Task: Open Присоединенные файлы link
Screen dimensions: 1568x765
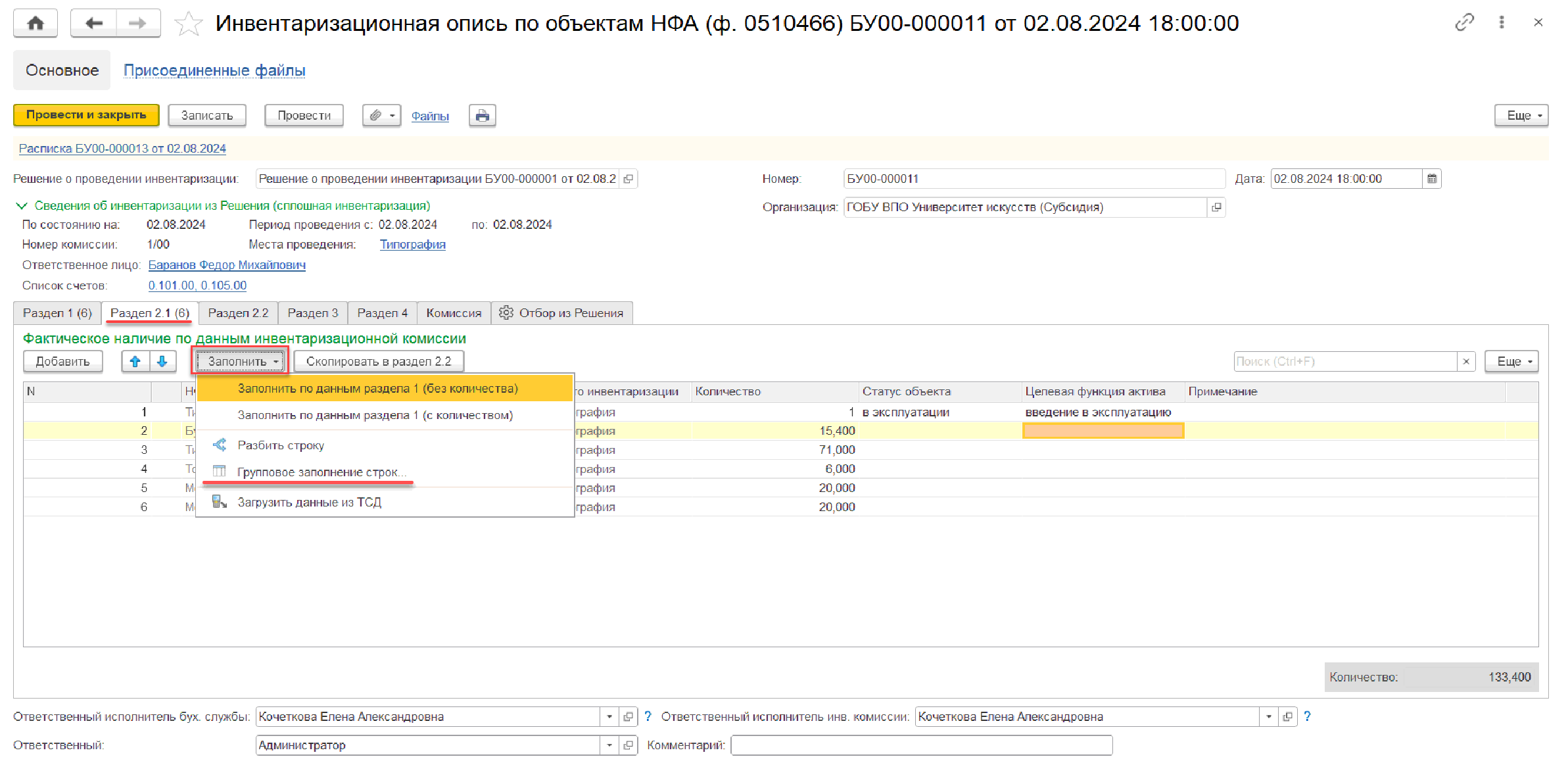Action: (x=214, y=70)
